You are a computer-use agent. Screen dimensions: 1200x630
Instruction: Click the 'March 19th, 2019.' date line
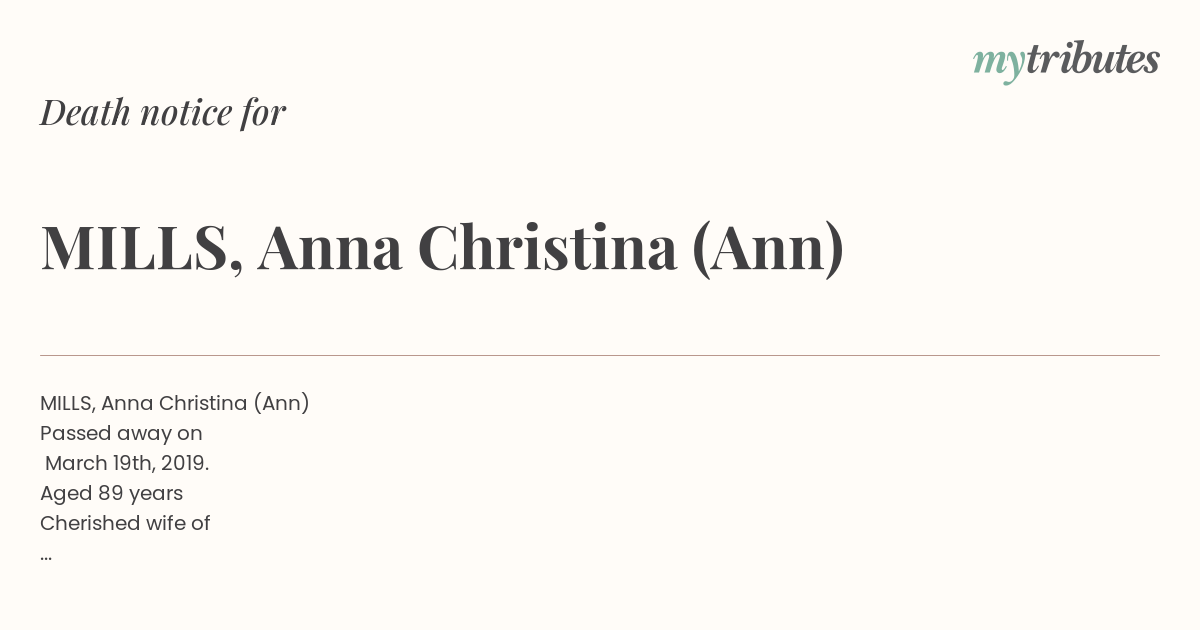point(127,464)
